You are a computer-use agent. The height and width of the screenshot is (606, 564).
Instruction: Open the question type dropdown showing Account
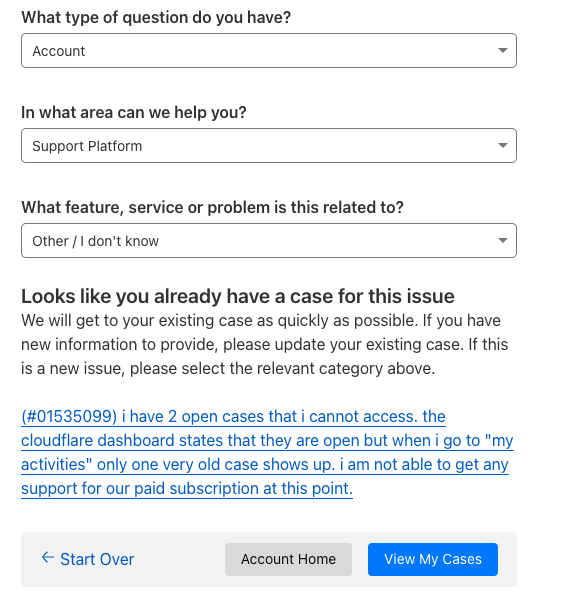tap(269, 51)
